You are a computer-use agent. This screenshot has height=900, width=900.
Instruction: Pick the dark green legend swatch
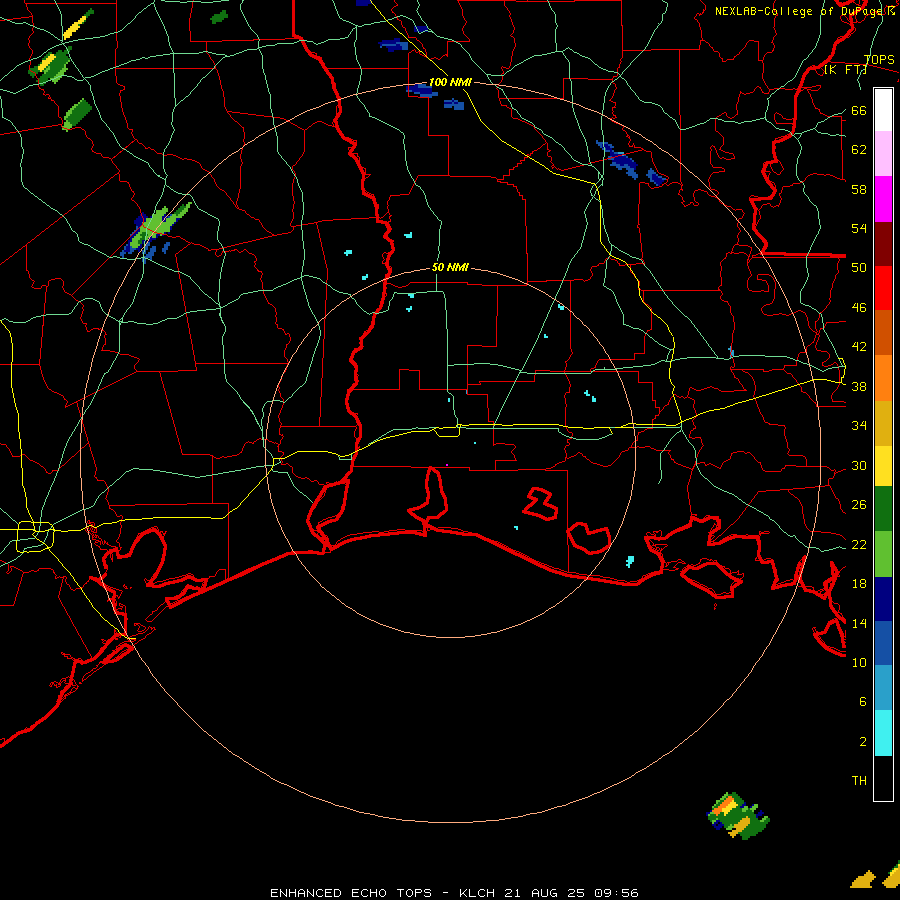883,509
